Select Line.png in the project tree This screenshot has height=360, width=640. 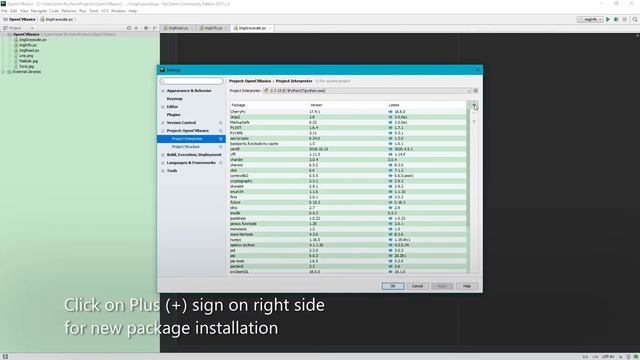click(26, 56)
